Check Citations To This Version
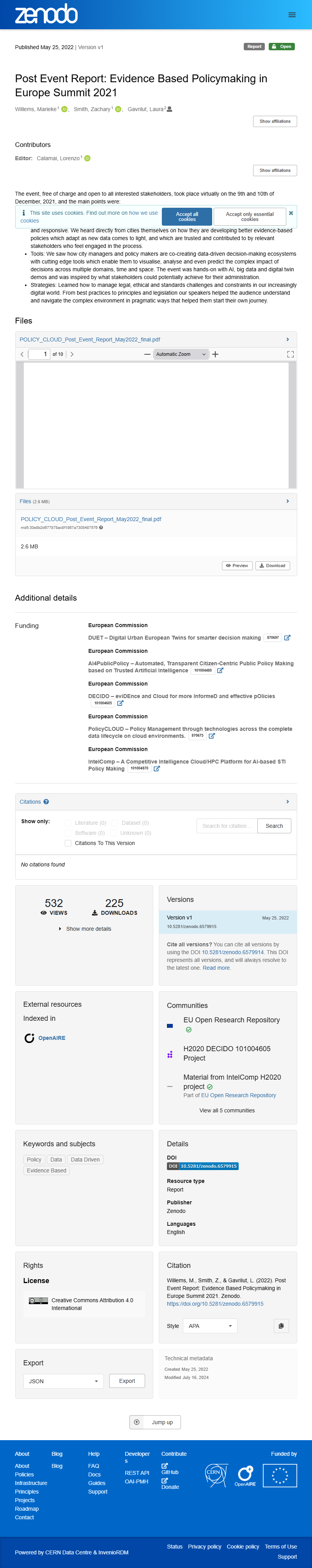Screen dimensions: 312x1568 [x=68, y=843]
